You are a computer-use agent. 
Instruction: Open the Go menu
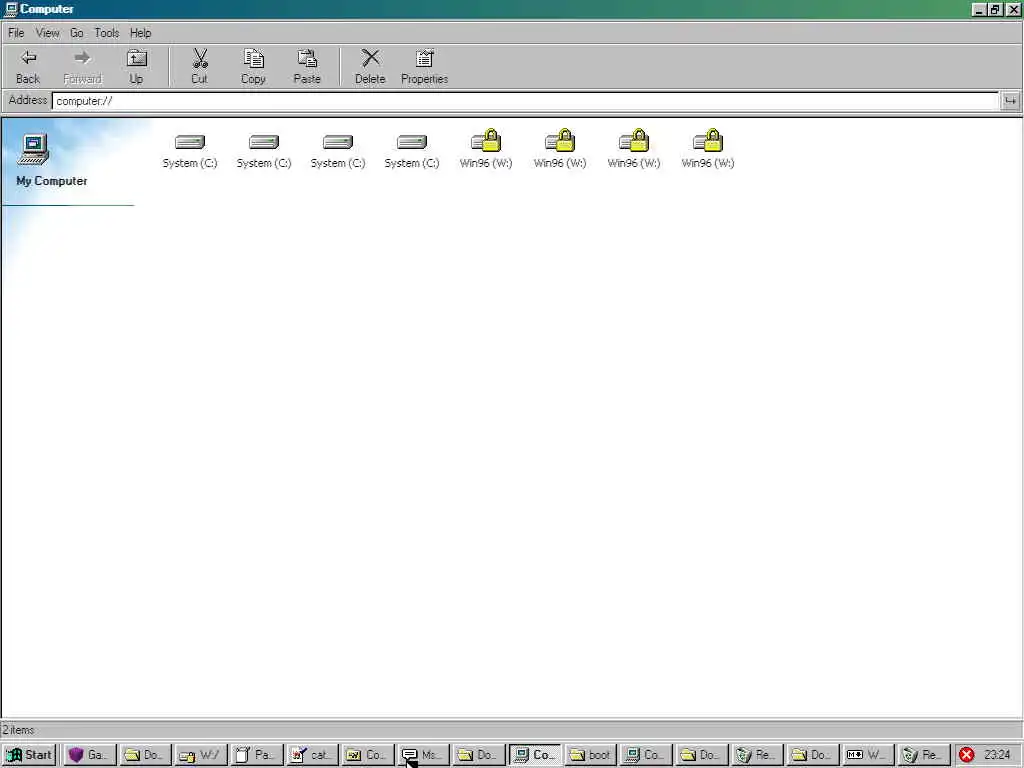click(76, 33)
